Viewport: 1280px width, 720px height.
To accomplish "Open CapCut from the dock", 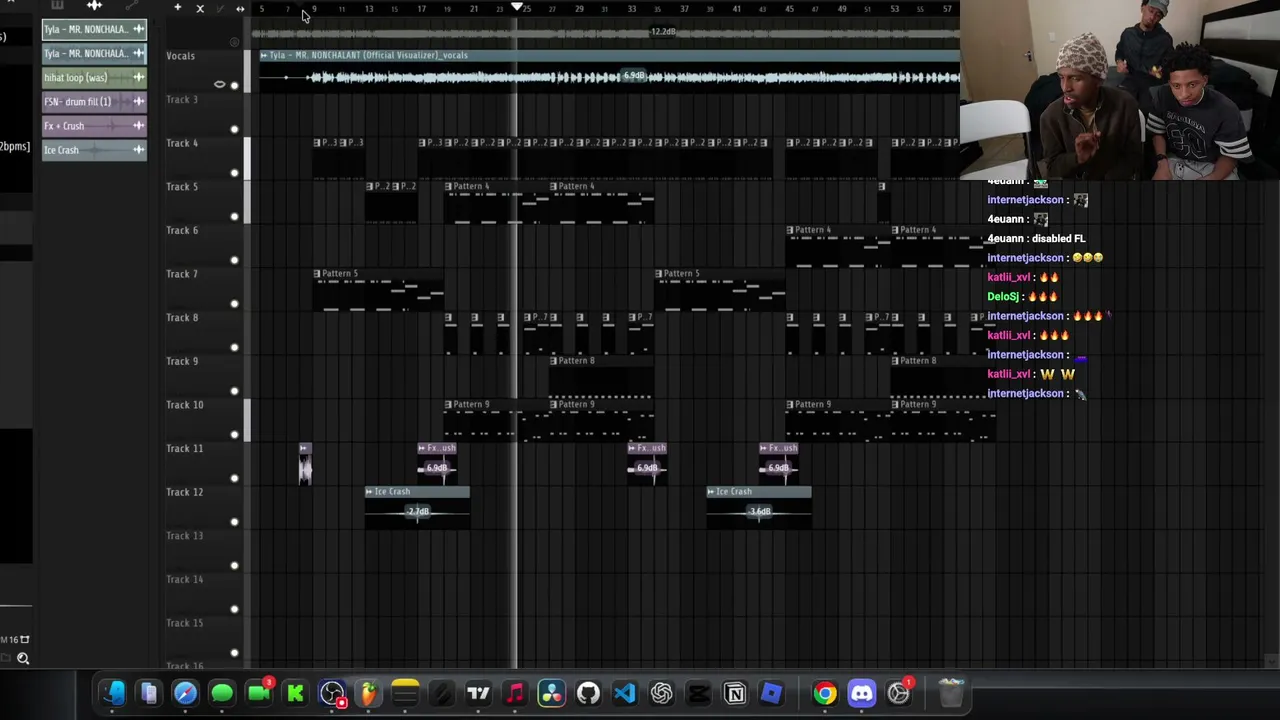I will click(x=698, y=693).
